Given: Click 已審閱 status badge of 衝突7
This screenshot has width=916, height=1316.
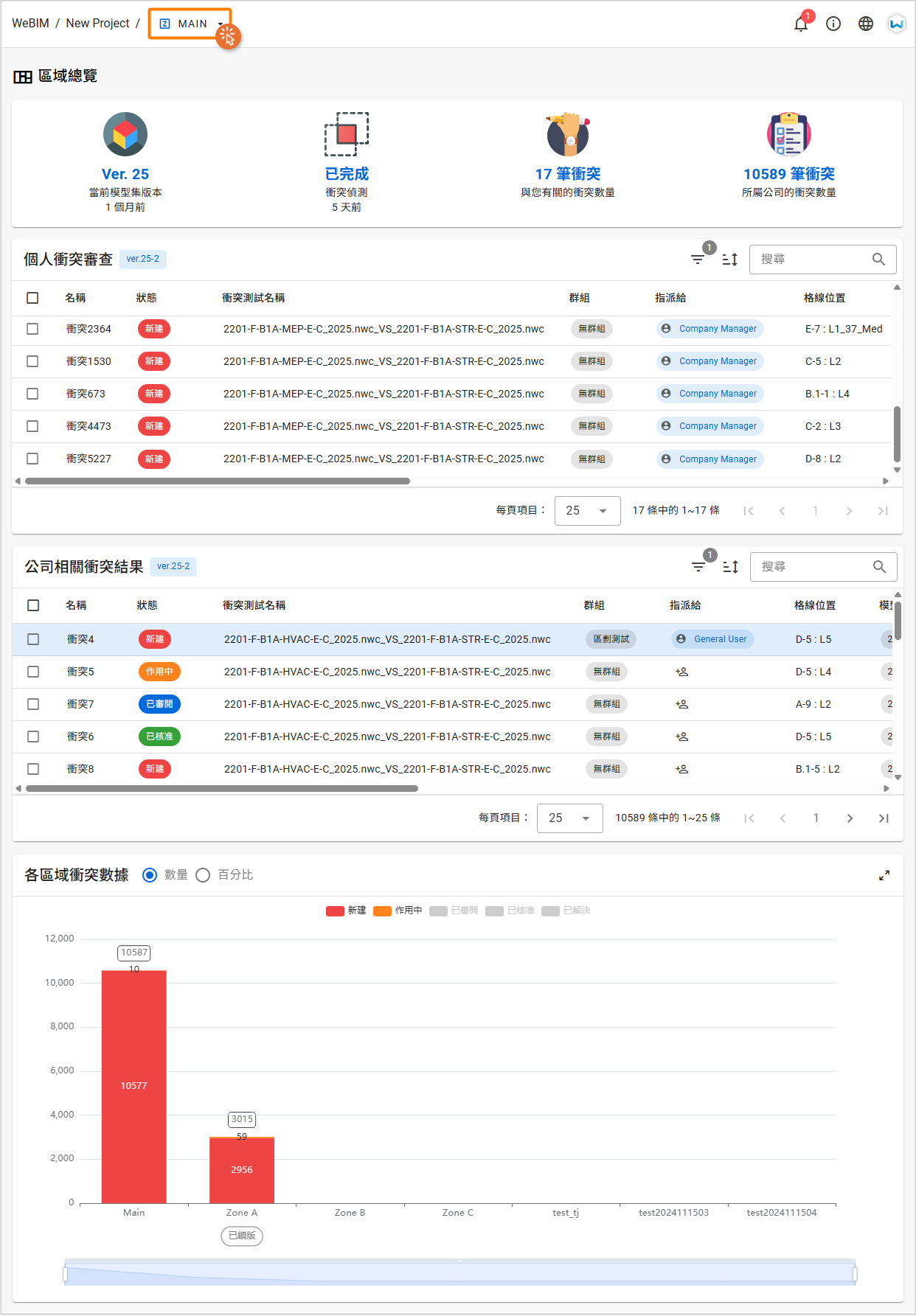Looking at the screenshot, I should tap(159, 704).
